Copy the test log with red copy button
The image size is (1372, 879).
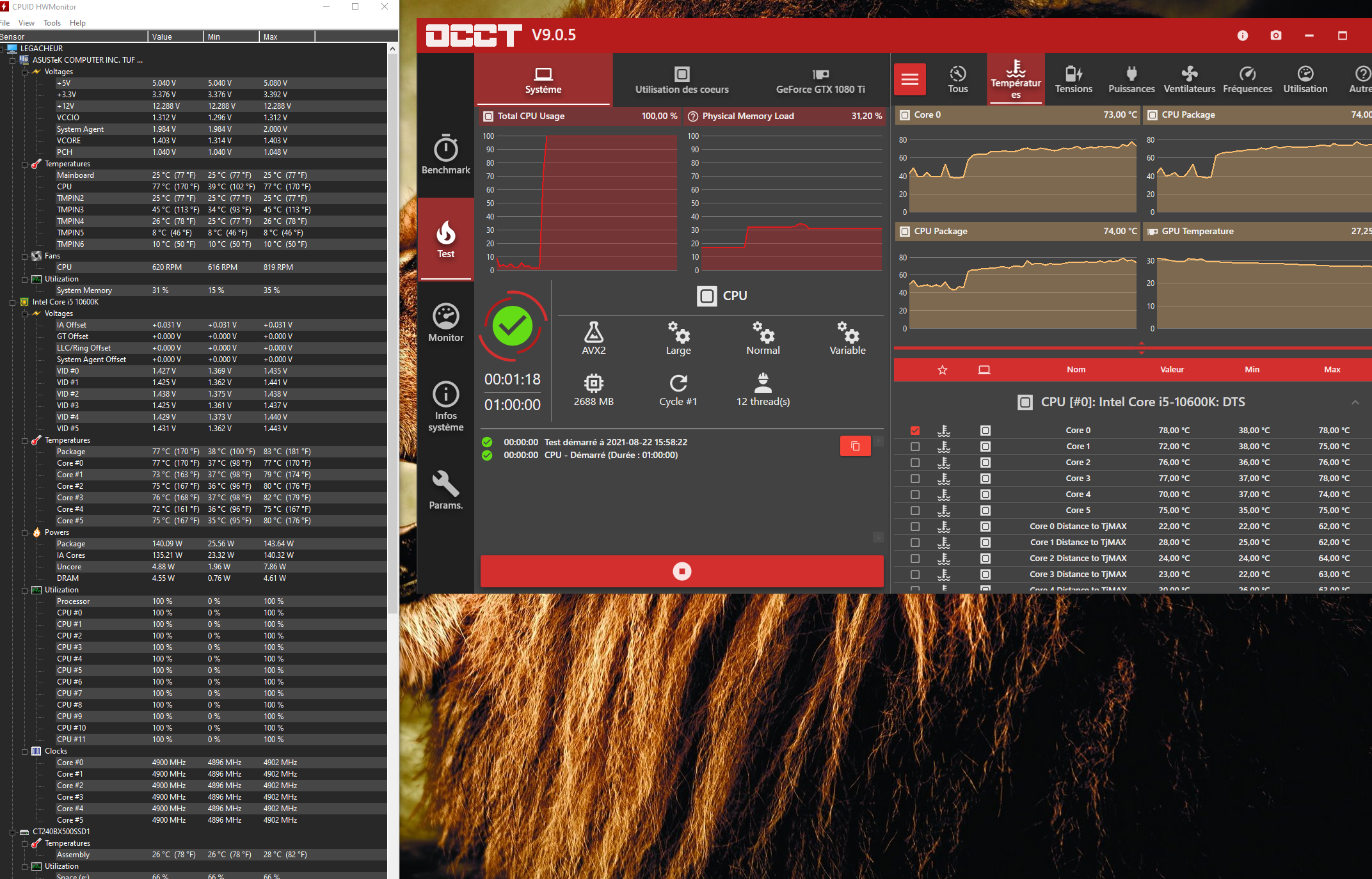855,446
